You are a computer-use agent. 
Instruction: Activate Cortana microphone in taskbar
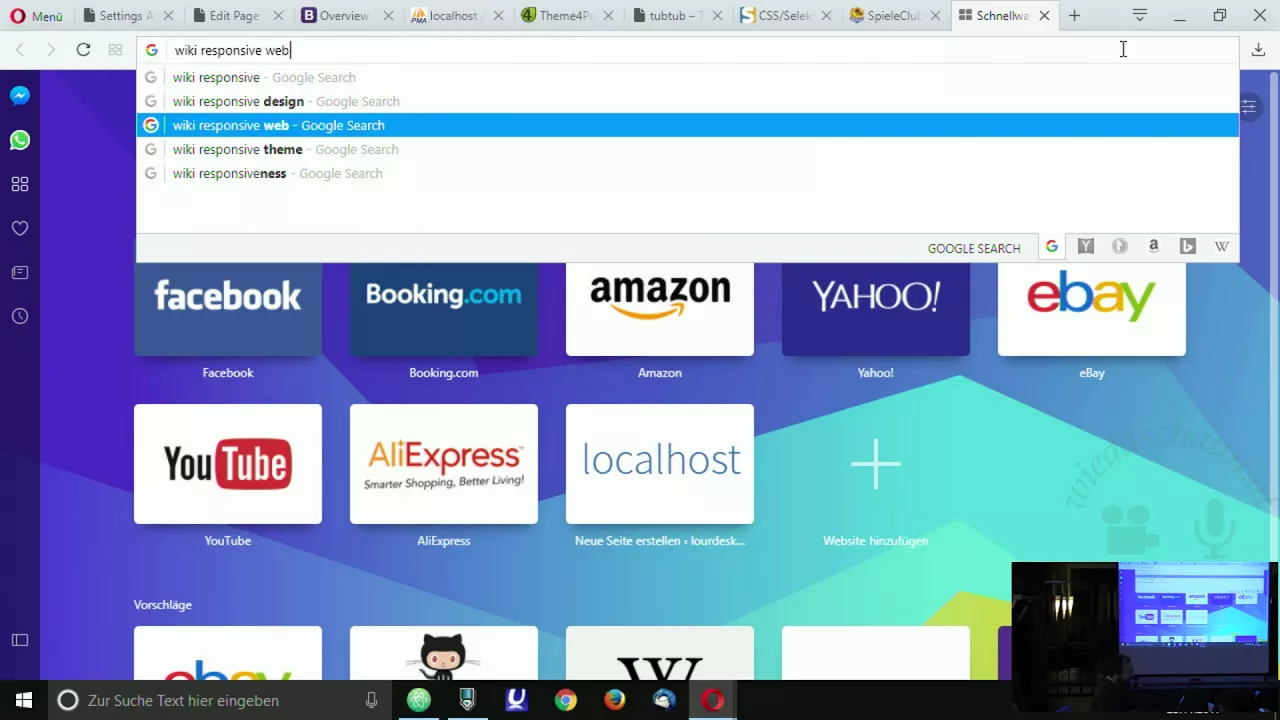[x=371, y=700]
